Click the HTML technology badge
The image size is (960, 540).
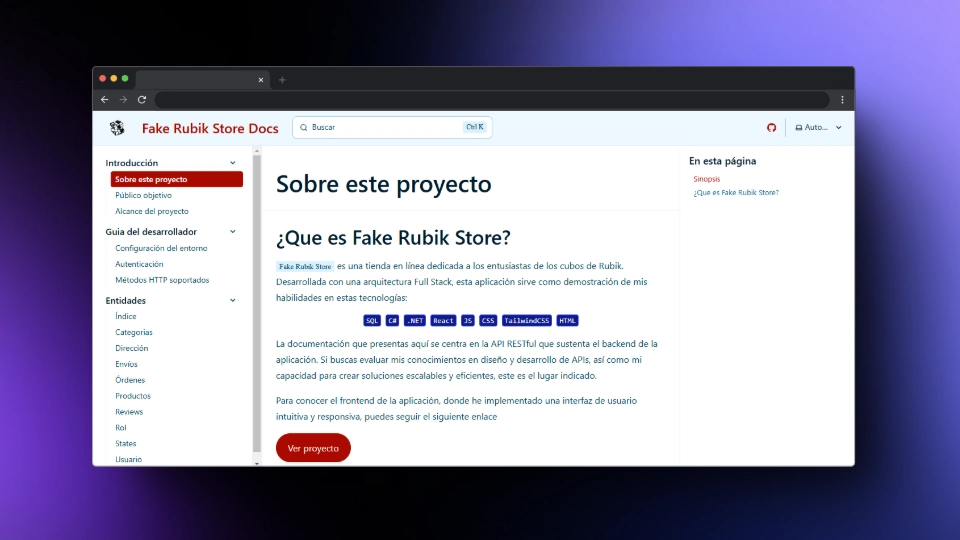tap(568, 320)
